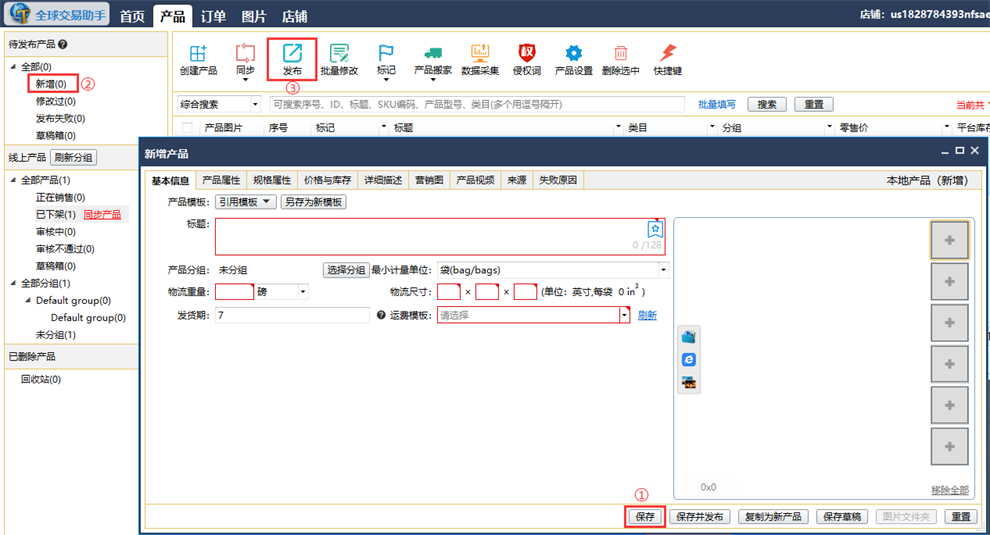Click the 另存为新模板 button
The width and height of the screenshot is (990, 535).
click(313, 202)
